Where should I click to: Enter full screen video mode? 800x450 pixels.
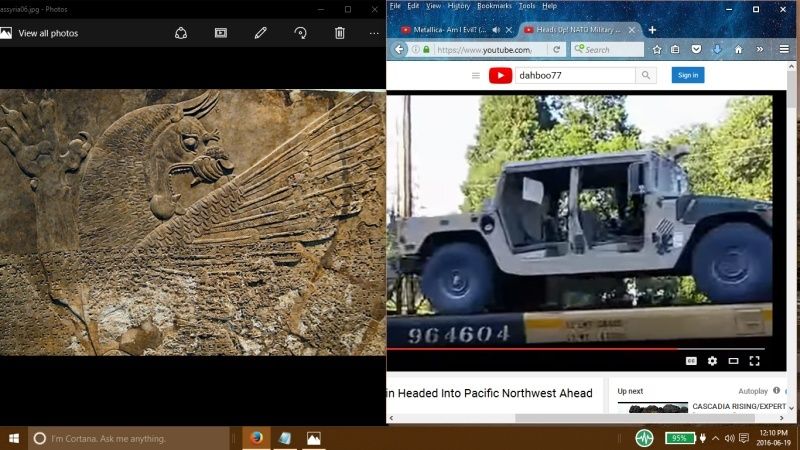coord(754,361)
